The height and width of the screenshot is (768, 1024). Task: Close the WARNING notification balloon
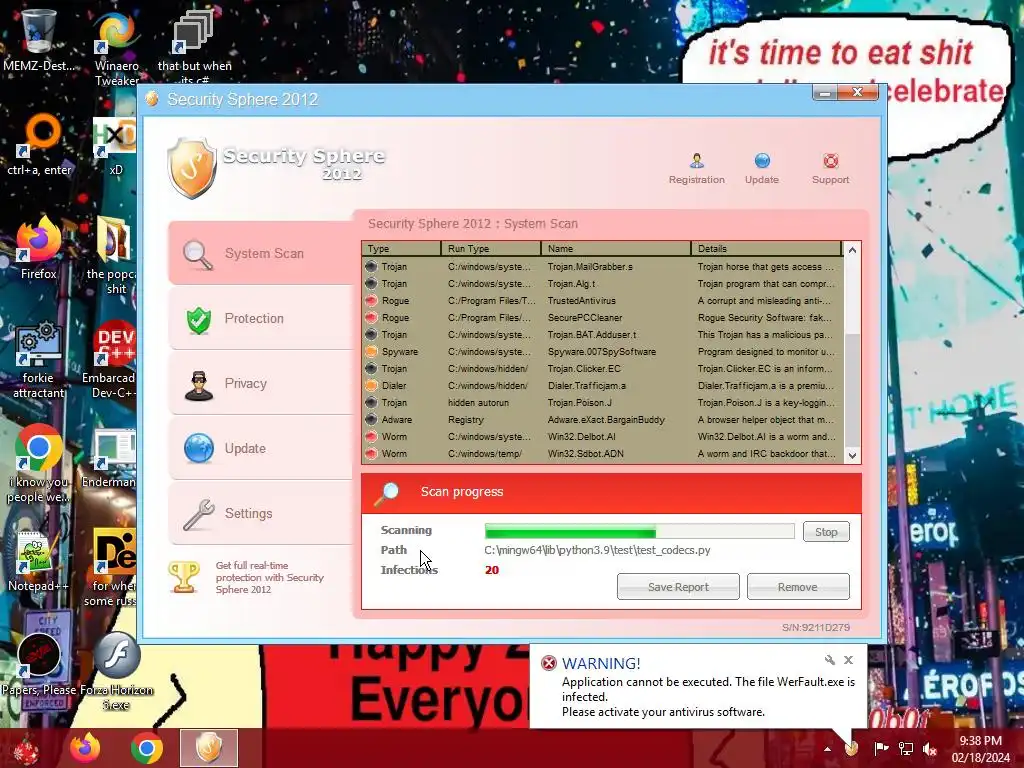tap(848, 660)
